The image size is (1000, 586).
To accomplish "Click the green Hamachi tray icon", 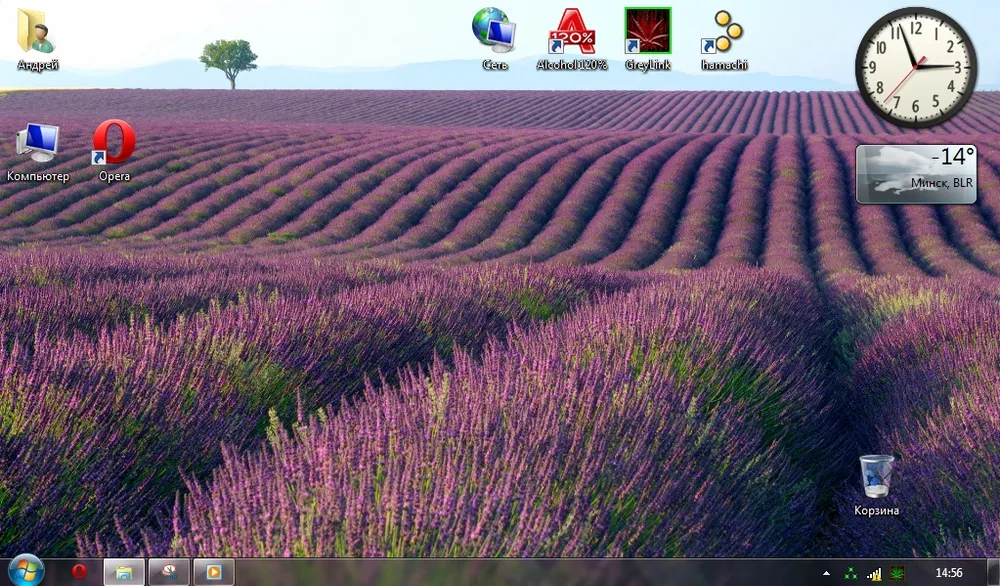I will click(851, 573).
